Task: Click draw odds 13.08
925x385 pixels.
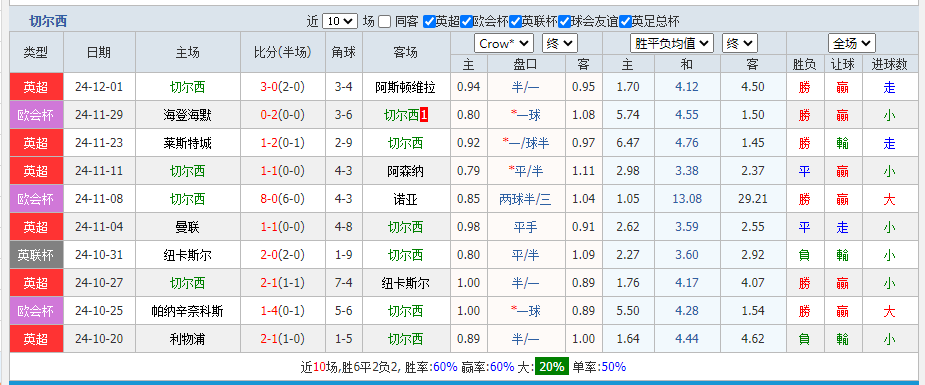Action: (x=687, y=199)
